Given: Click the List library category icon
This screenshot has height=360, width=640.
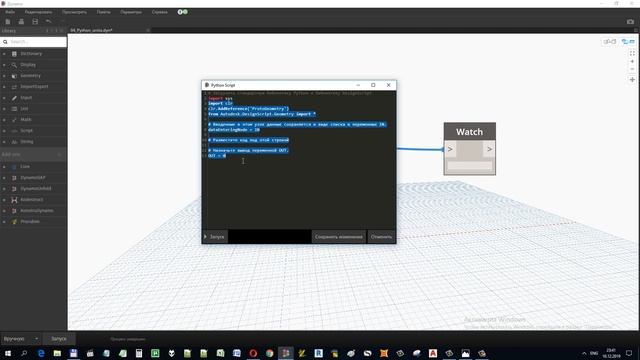Looking at the screenshot, I should click(x=14, y=109).
